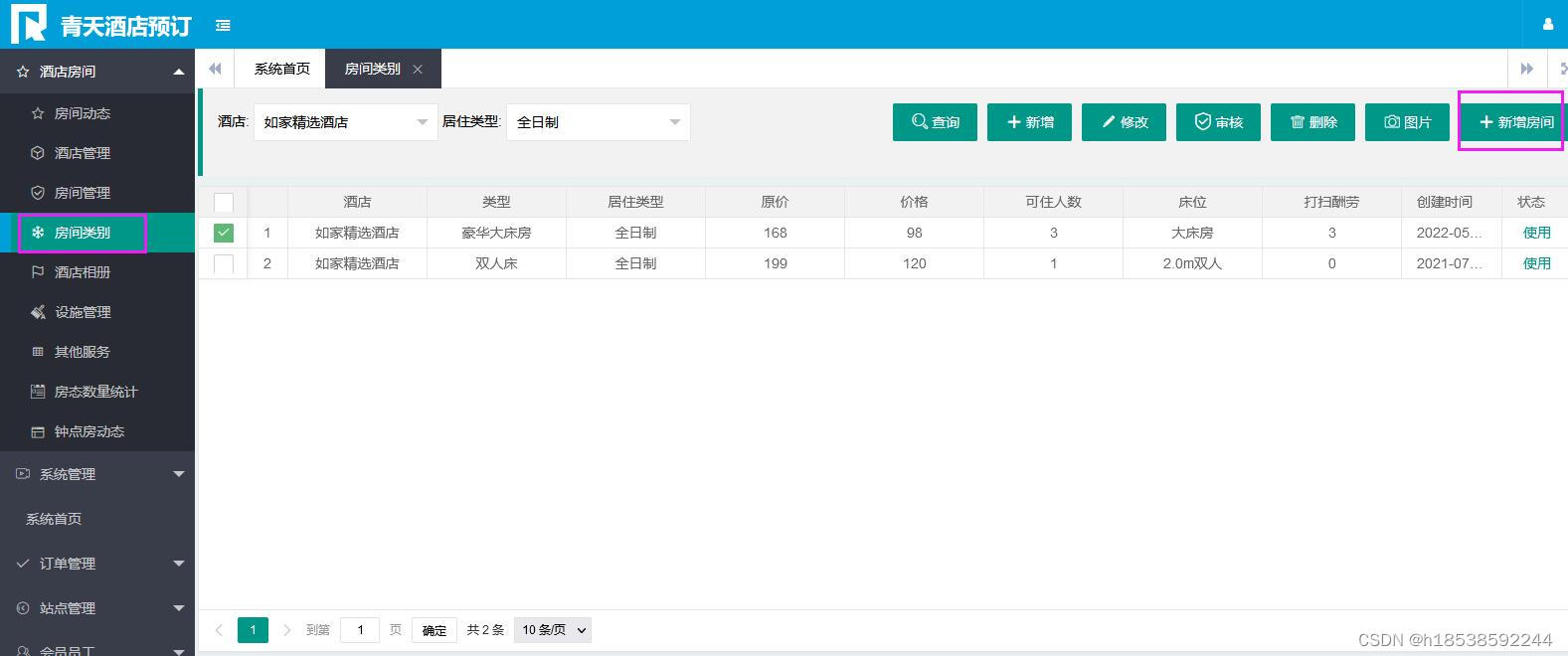This screenshot has height=656, width=1568.
Task: Open the 10 条/页 page size dropdown
Action: 553,630
